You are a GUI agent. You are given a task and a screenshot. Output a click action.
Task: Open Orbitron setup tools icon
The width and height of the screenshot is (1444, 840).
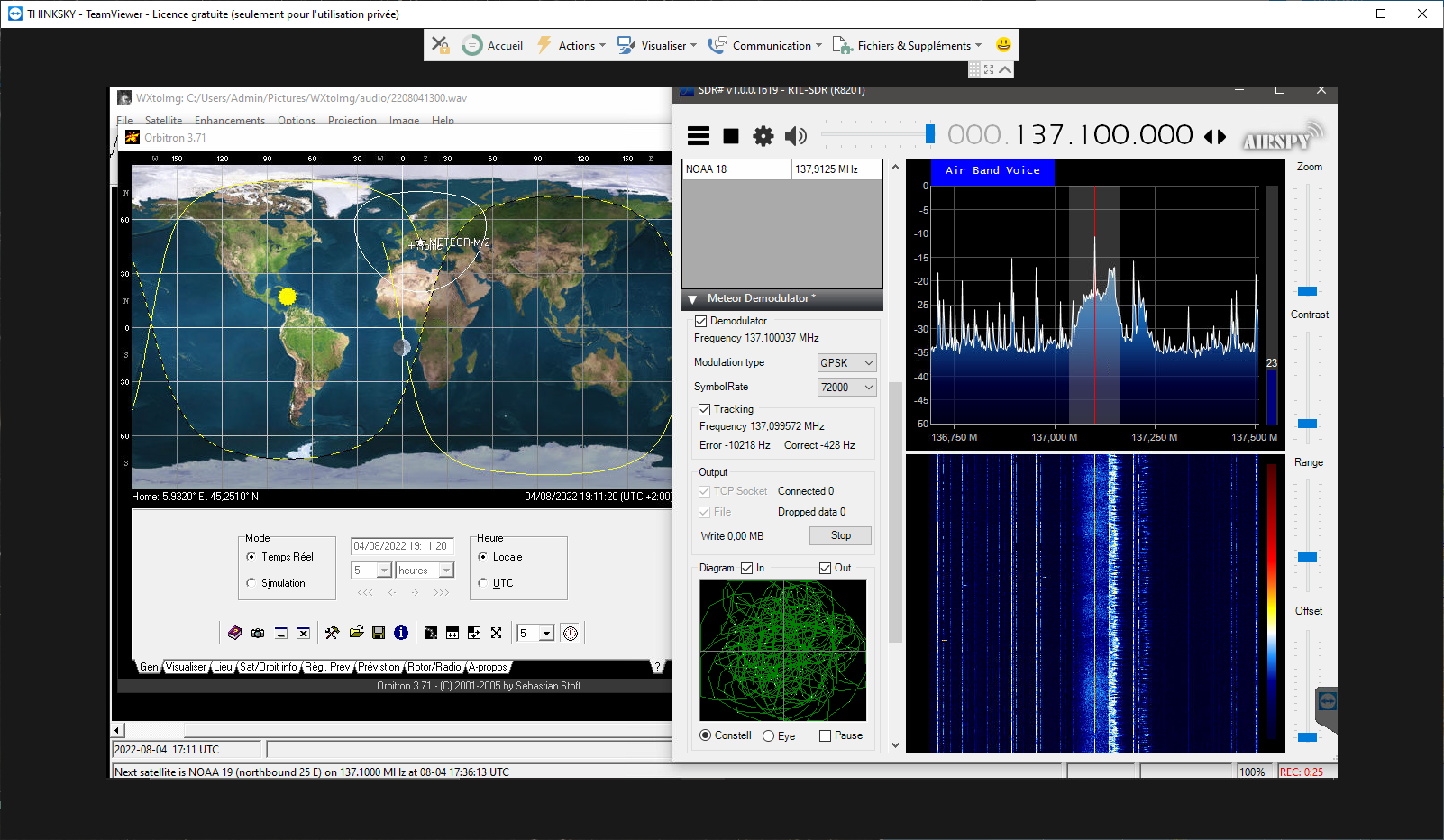click(333, 633)
